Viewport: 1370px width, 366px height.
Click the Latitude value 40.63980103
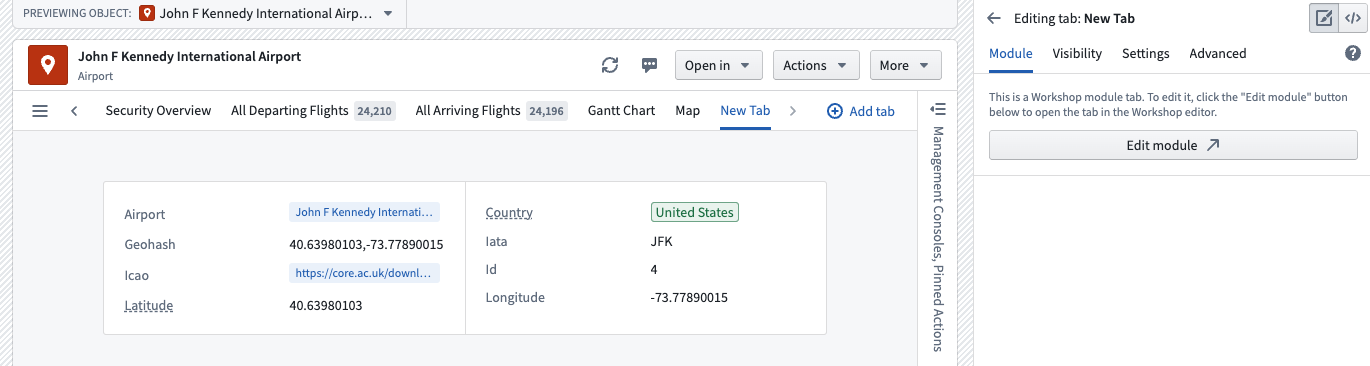pyautogui.click(x=325, y=306)
